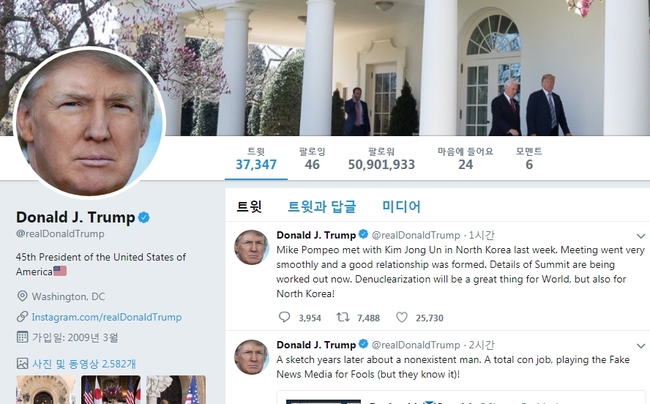This screenshot has height=404, width=650.
Task: Expand the options chevron on the second tweet
Action: (x=640, y=346)
